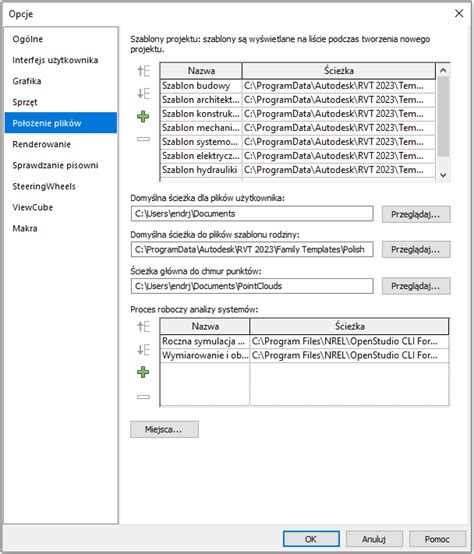This screenshot has width=474, height=554.
Task: Open Interfejs użytkownika options page
Action: 61,60
